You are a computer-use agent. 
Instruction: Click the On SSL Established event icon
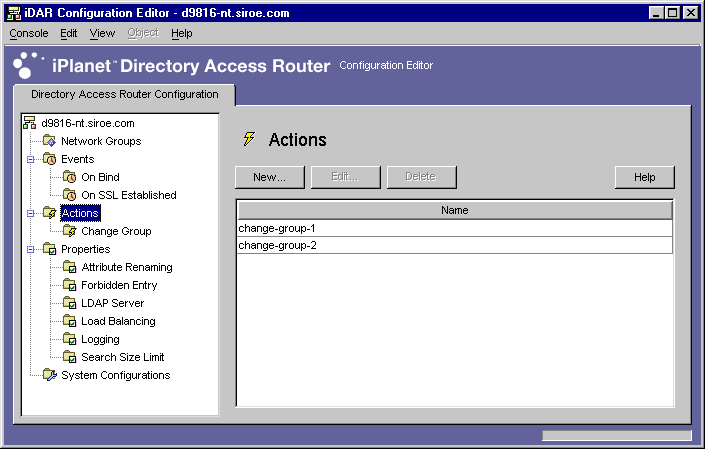point(70,195)
